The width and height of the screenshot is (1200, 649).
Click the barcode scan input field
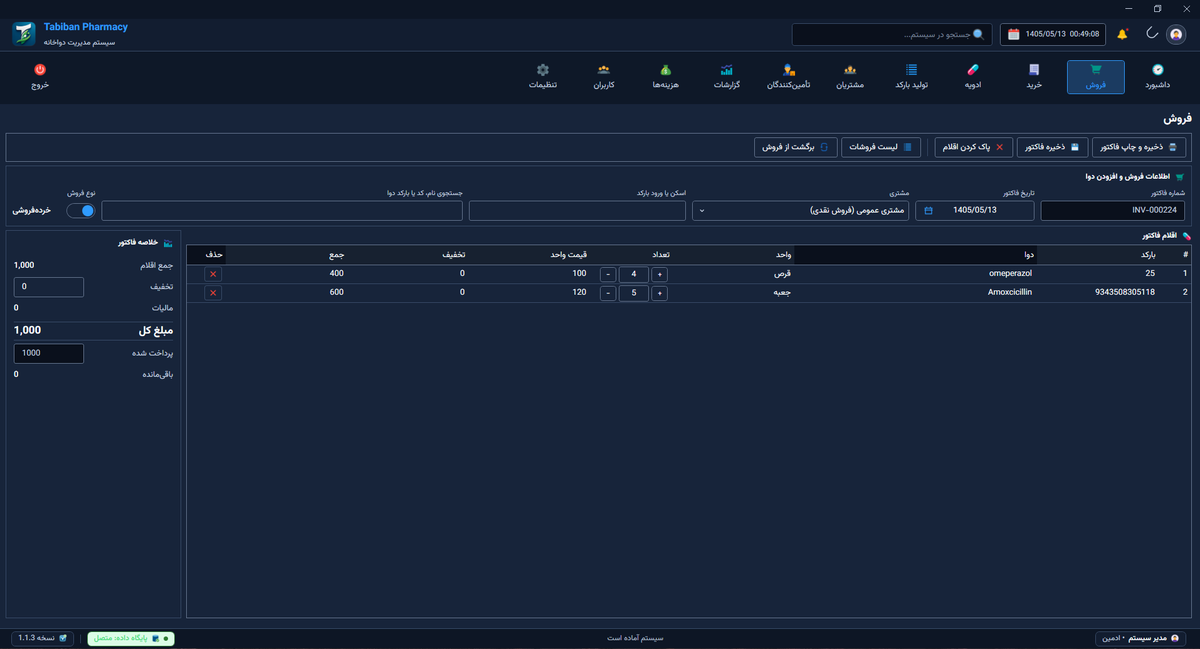577,211
